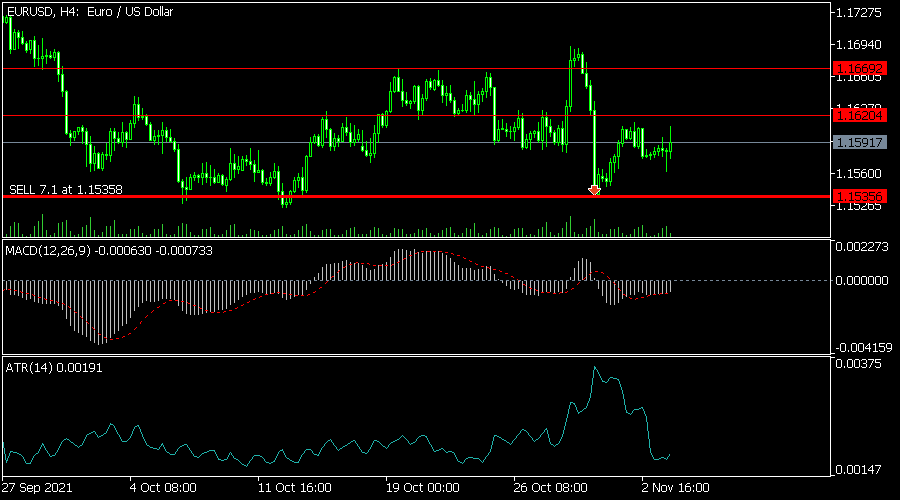Click the red 1.16692 price label
This screenshot has height=500, width=900.
[x=859, y=69]
